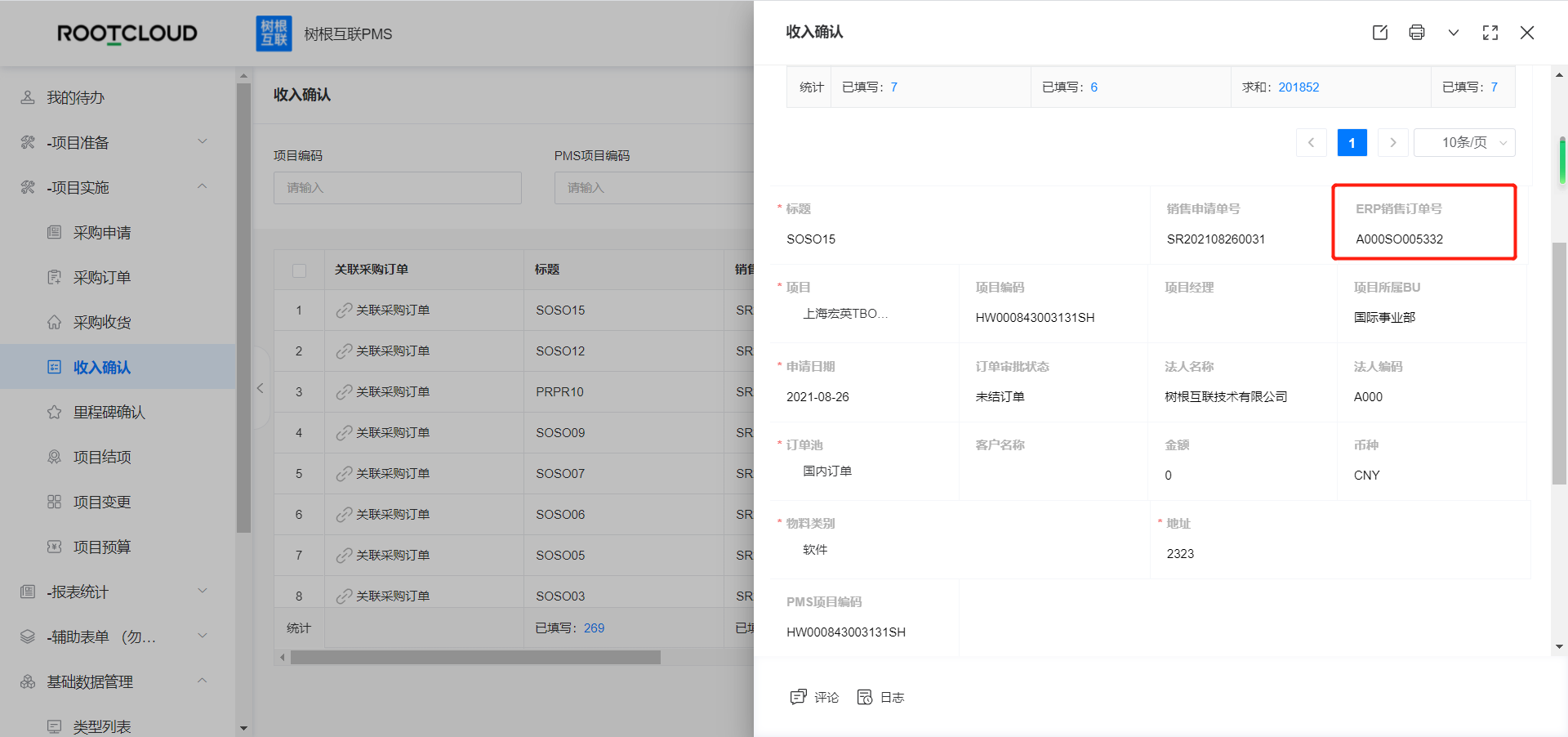Viewport: 1568px width, 737px height.
Task: Open 项目预算 menu item
Action: click(x=118, y=547)
